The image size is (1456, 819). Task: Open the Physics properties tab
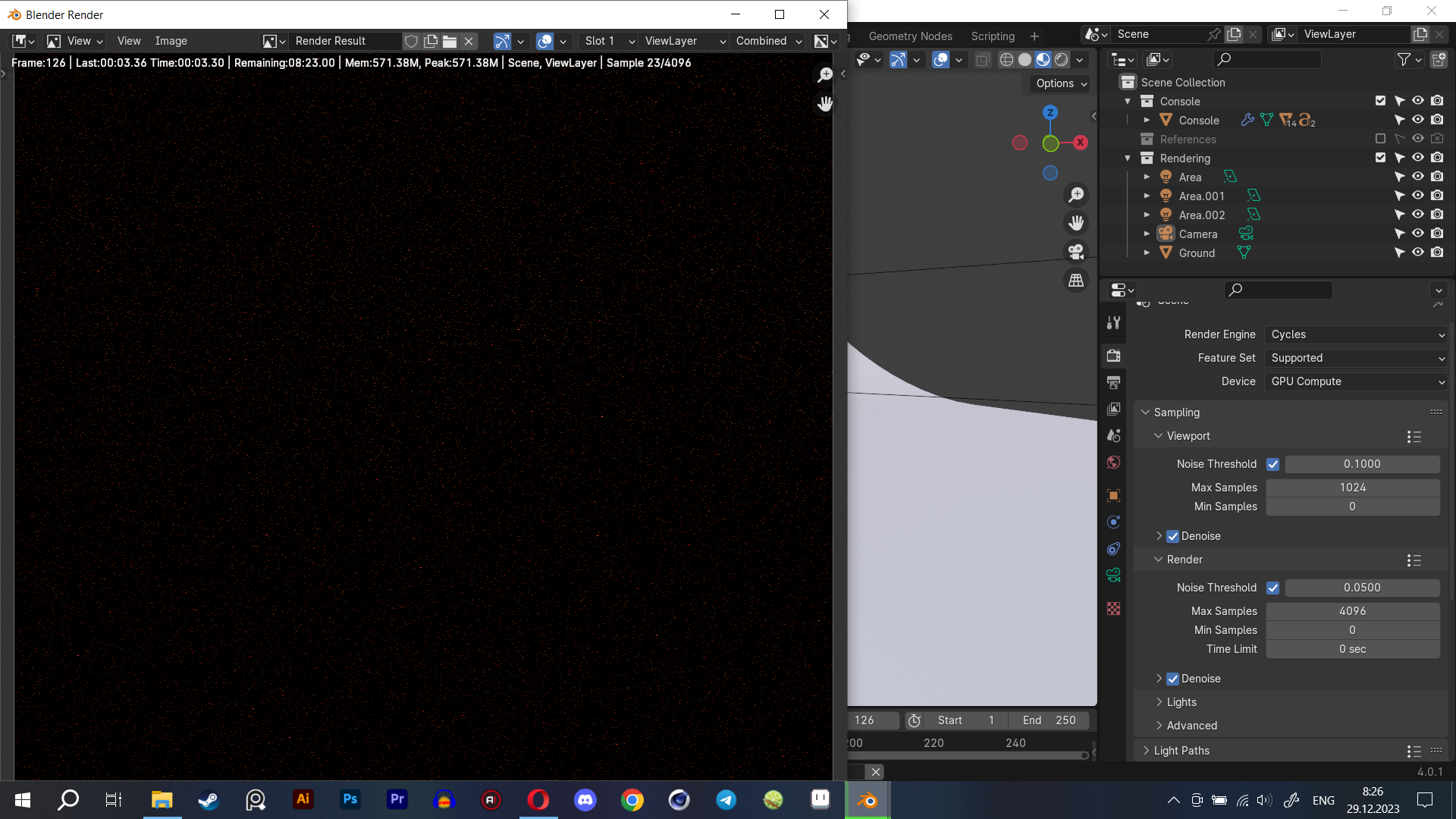[x=1113, y=522]
